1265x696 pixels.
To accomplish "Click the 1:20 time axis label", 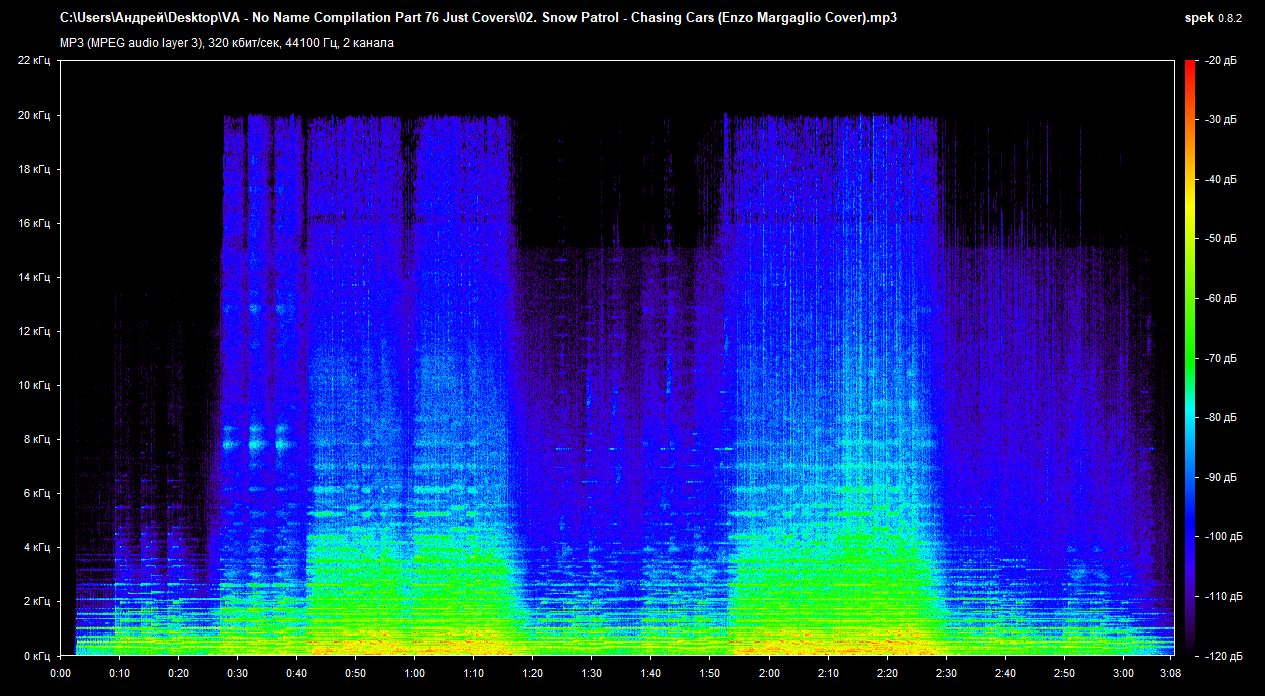I will [x=533, y=674].
